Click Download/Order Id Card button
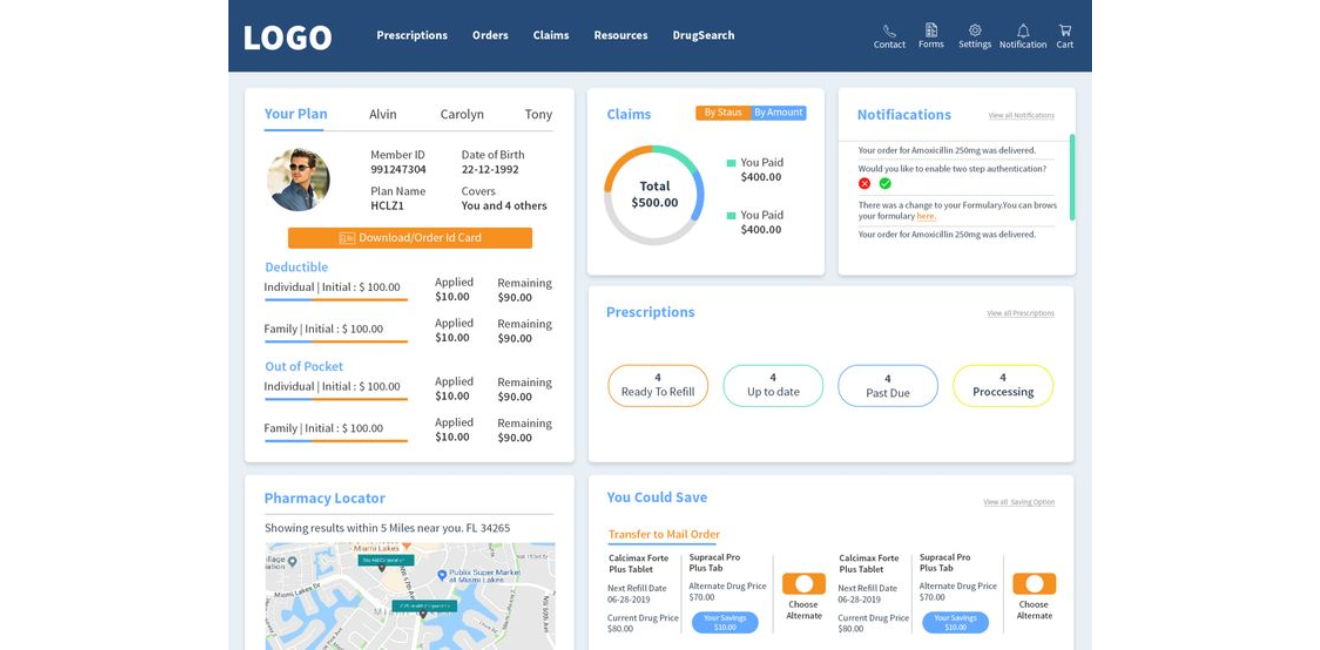Screen dimensions: 1320x650 [x=410, y=238]
